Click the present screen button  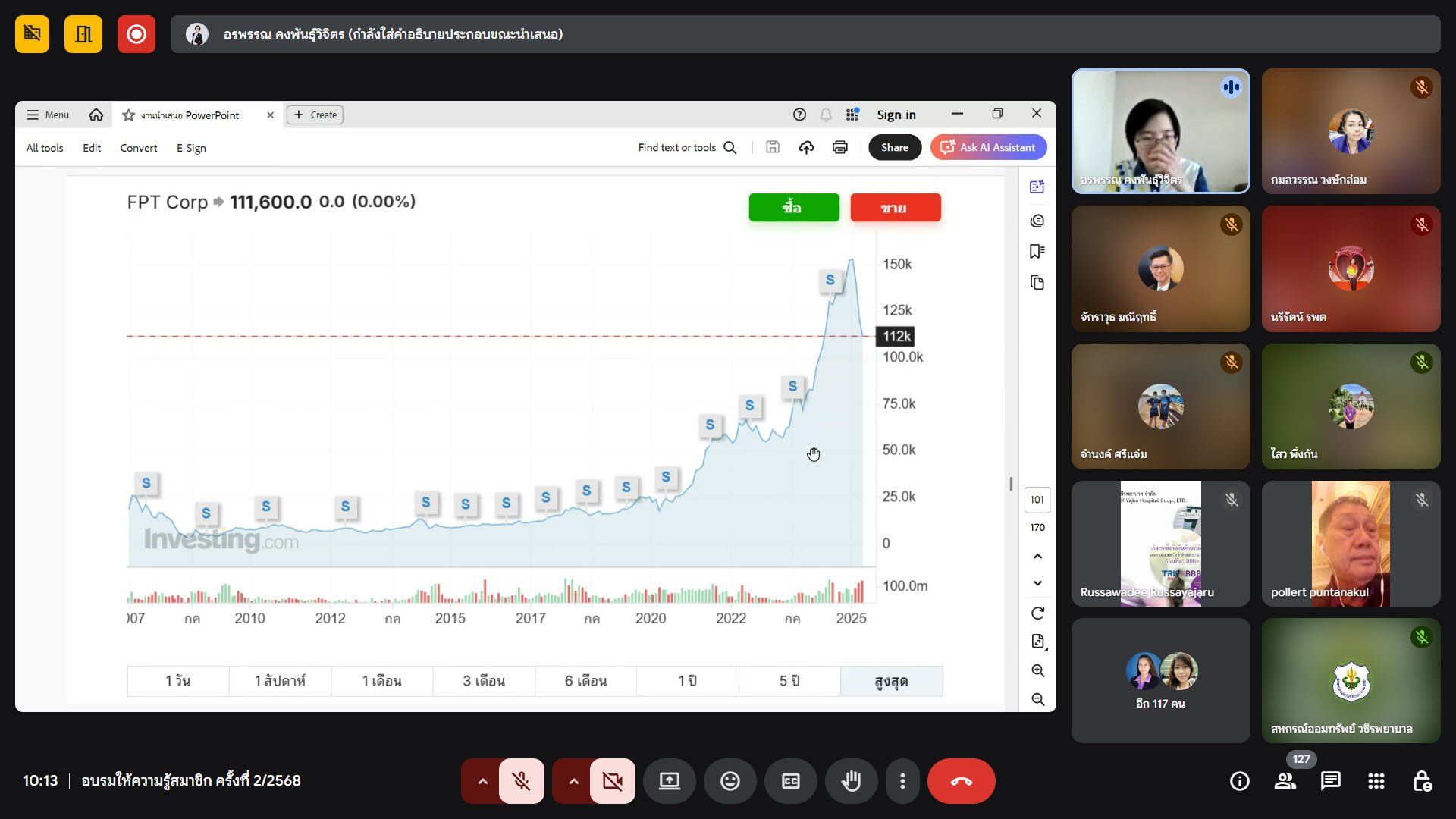(x=670, y=781)
